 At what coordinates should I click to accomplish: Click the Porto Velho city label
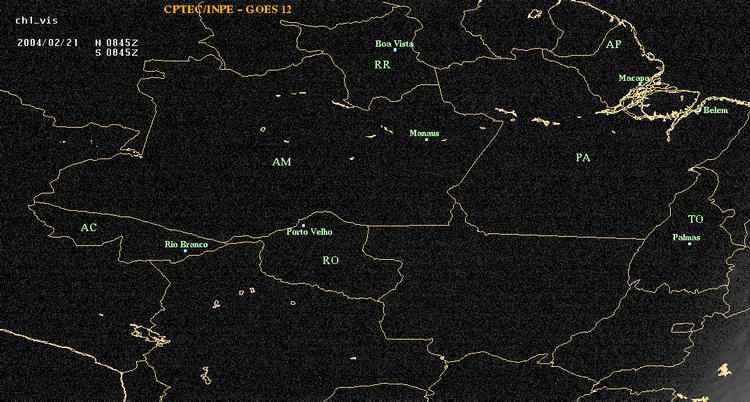[309, 232]
